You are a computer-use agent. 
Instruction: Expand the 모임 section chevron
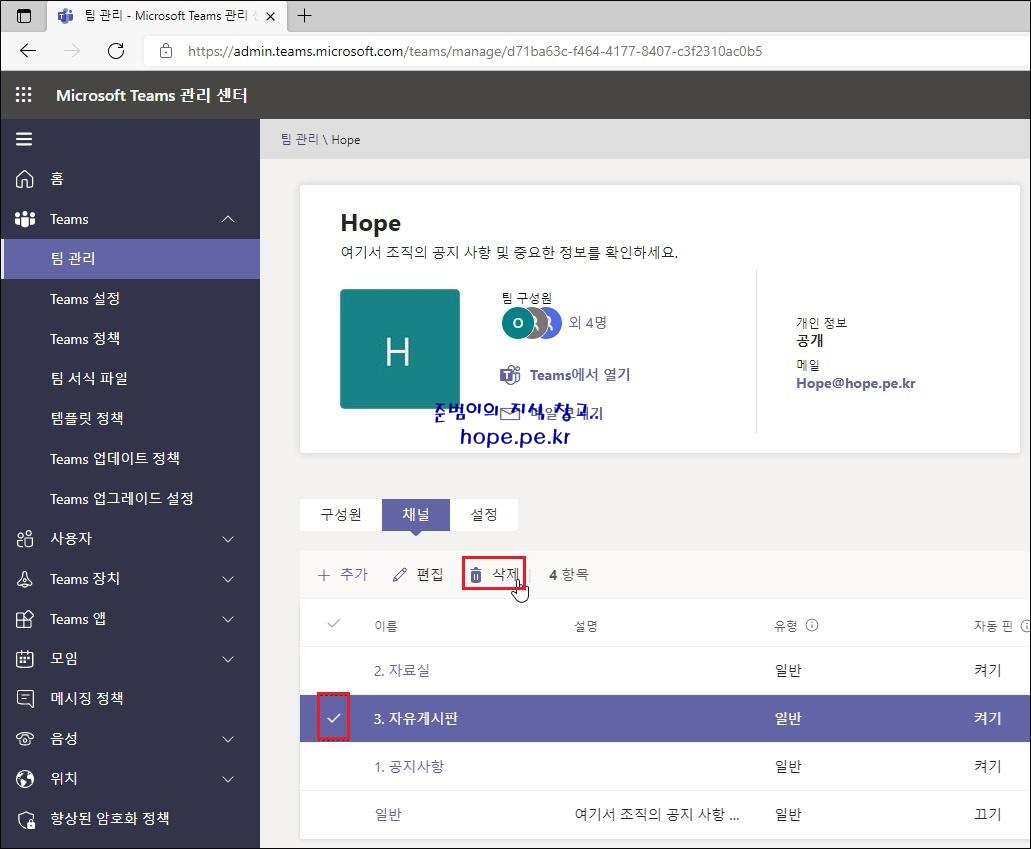228,659
